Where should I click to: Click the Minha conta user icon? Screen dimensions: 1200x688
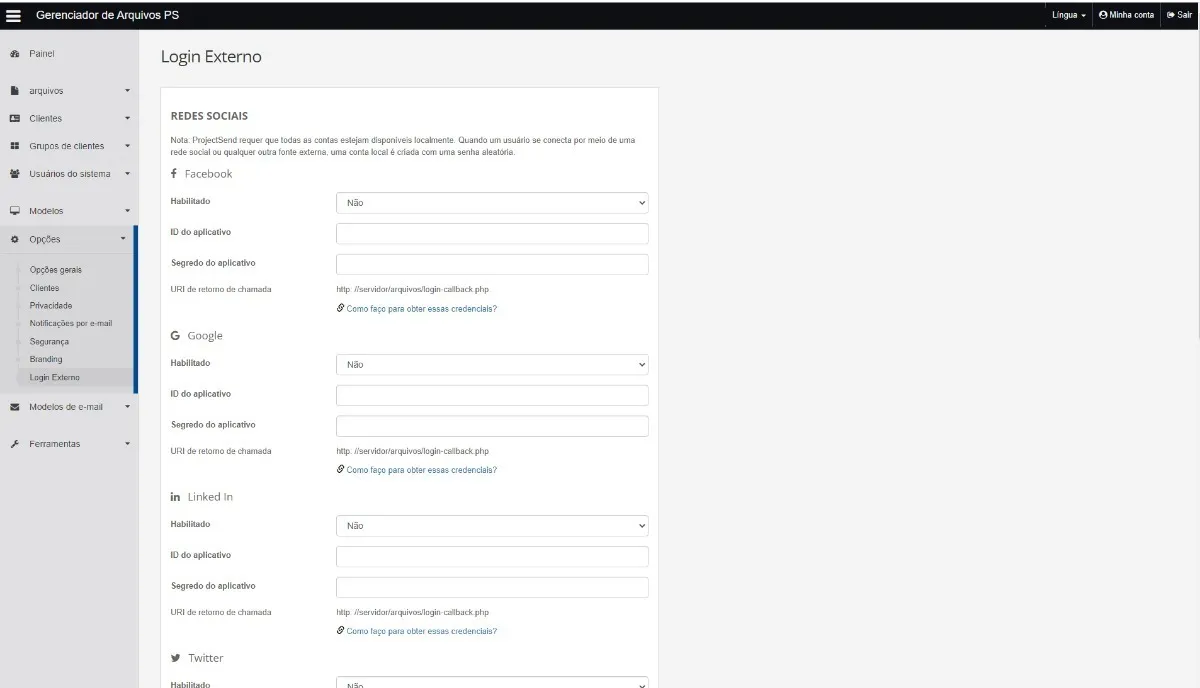(1103, 15)
